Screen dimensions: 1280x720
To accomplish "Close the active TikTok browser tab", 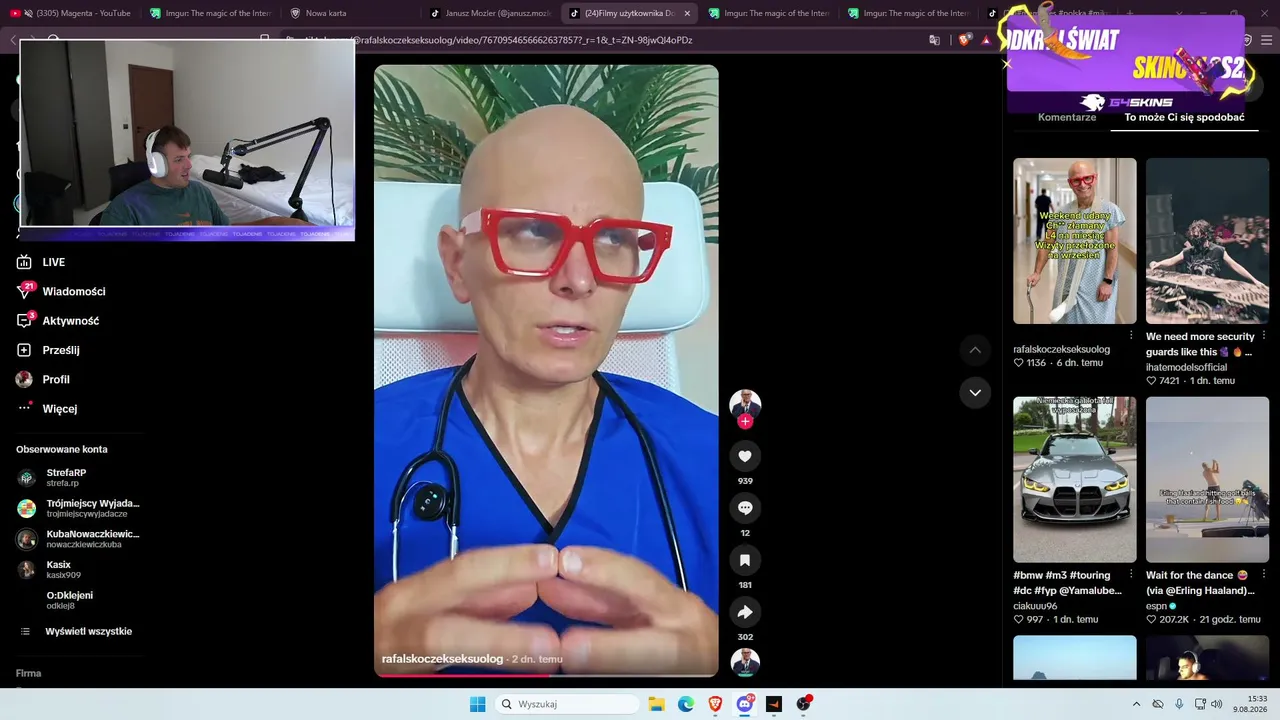I will [x=687, y=13].
